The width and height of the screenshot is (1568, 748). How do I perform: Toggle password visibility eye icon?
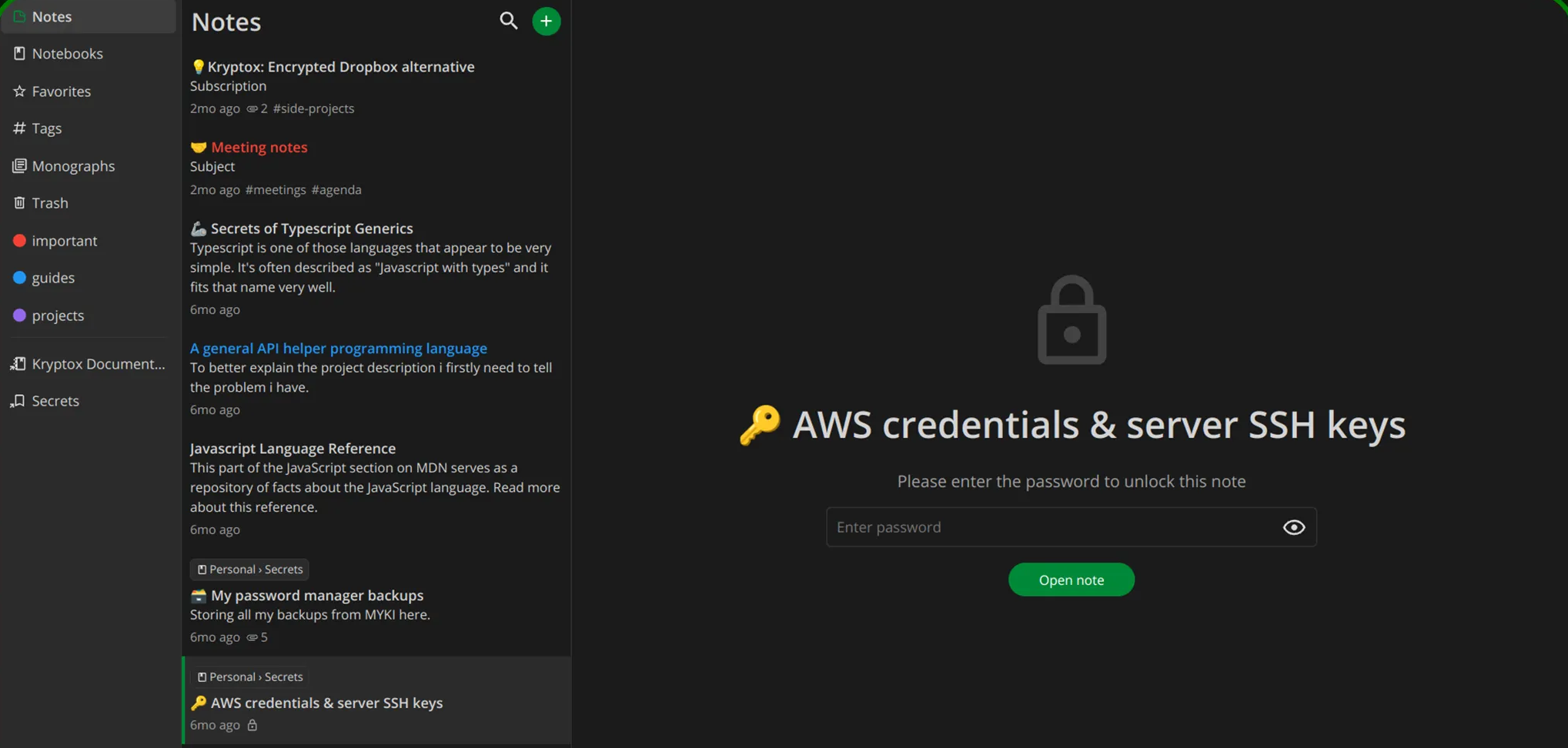(1293, 527)
